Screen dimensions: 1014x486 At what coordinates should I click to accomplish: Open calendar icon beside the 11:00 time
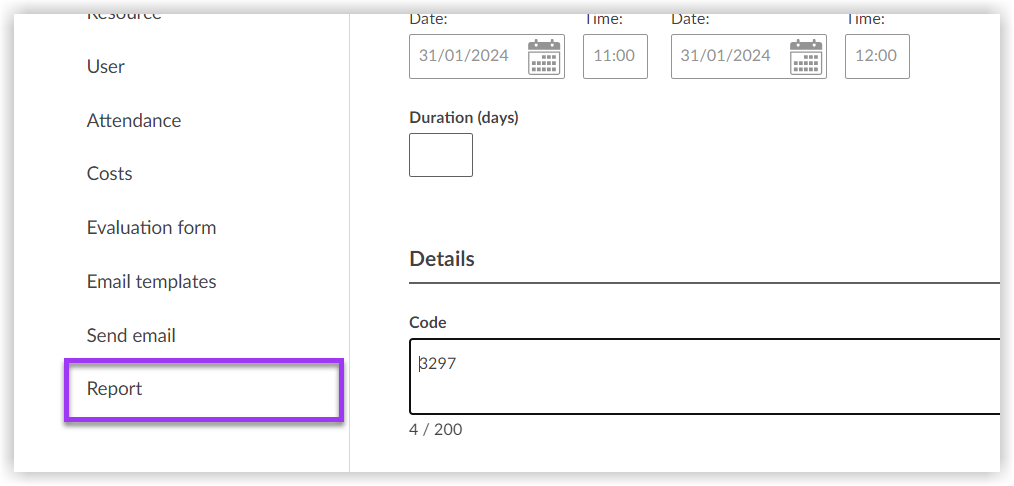pyautogui.click(x=544, y=57)
